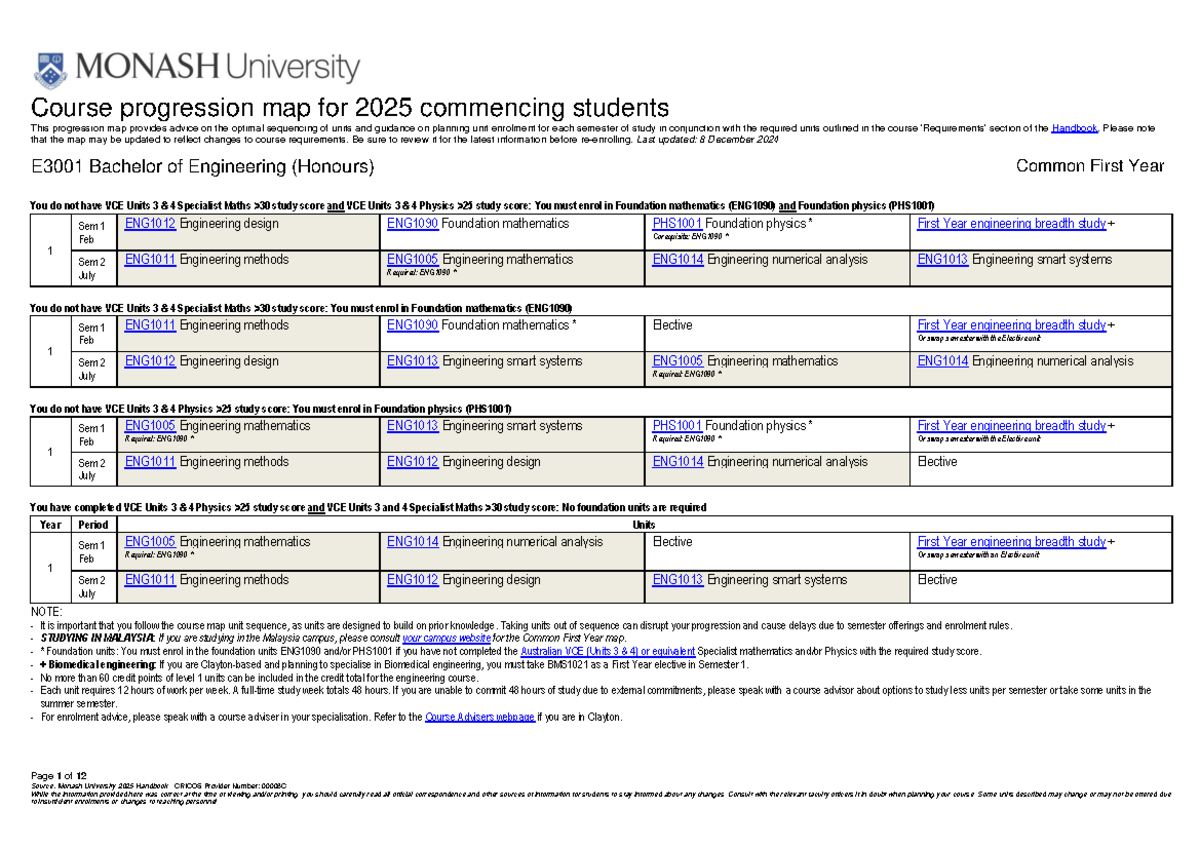1200x848 pixels.
Task: Click the Monash University crest logo
Action: tap(52, 69)
